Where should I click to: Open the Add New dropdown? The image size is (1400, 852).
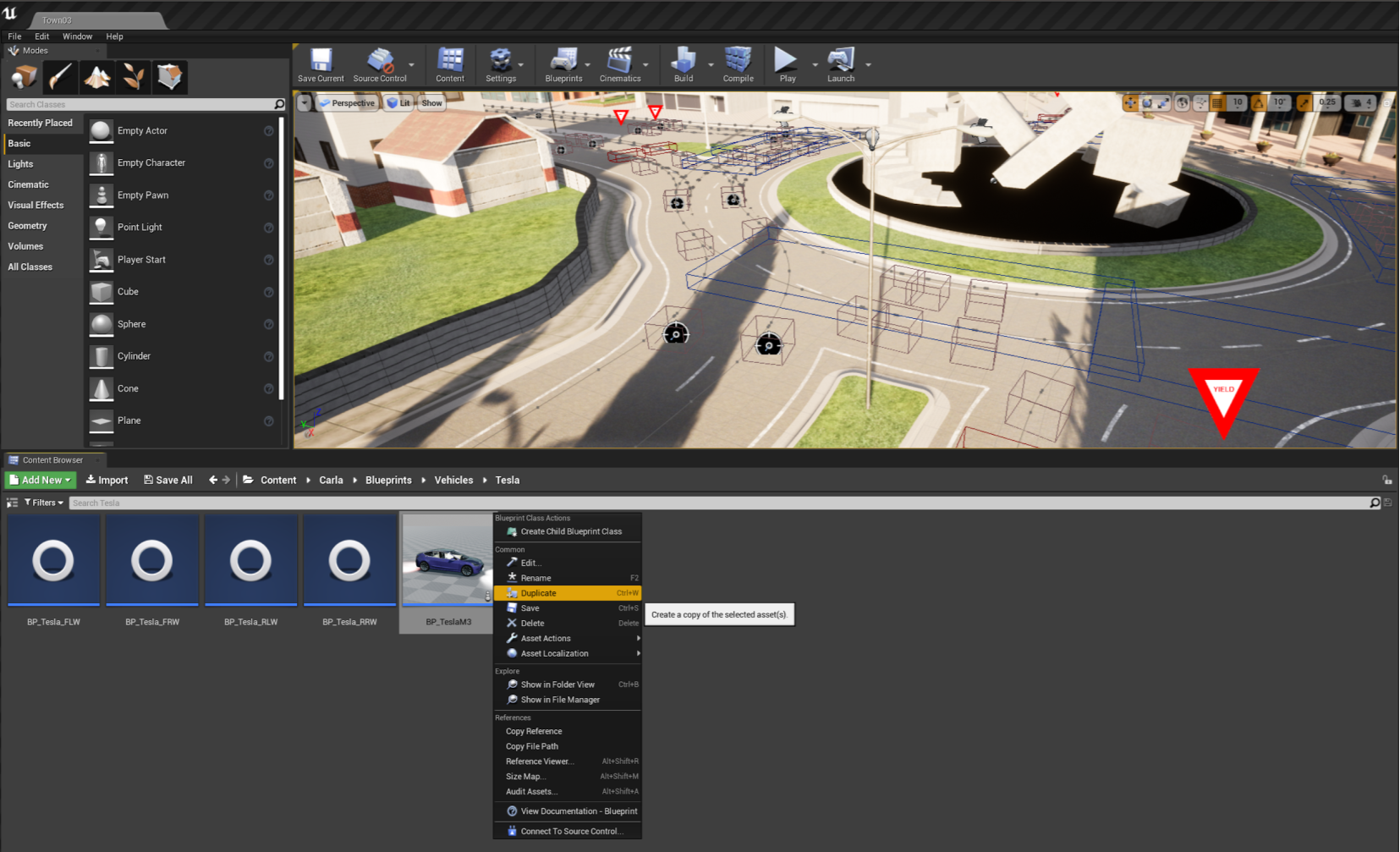click(x=41, y=480)
